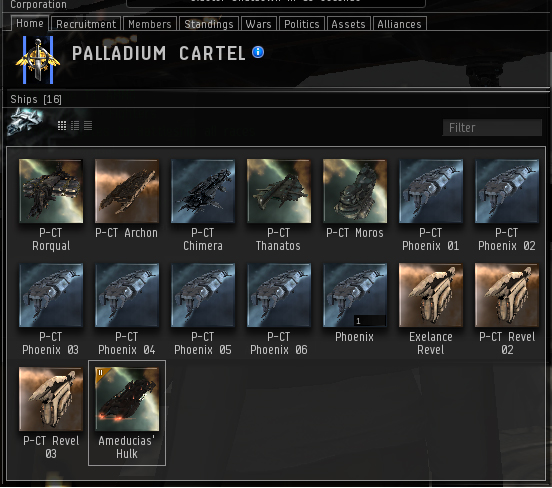
Task: Go to the Assets tab
Action: (x=349, y=24)
